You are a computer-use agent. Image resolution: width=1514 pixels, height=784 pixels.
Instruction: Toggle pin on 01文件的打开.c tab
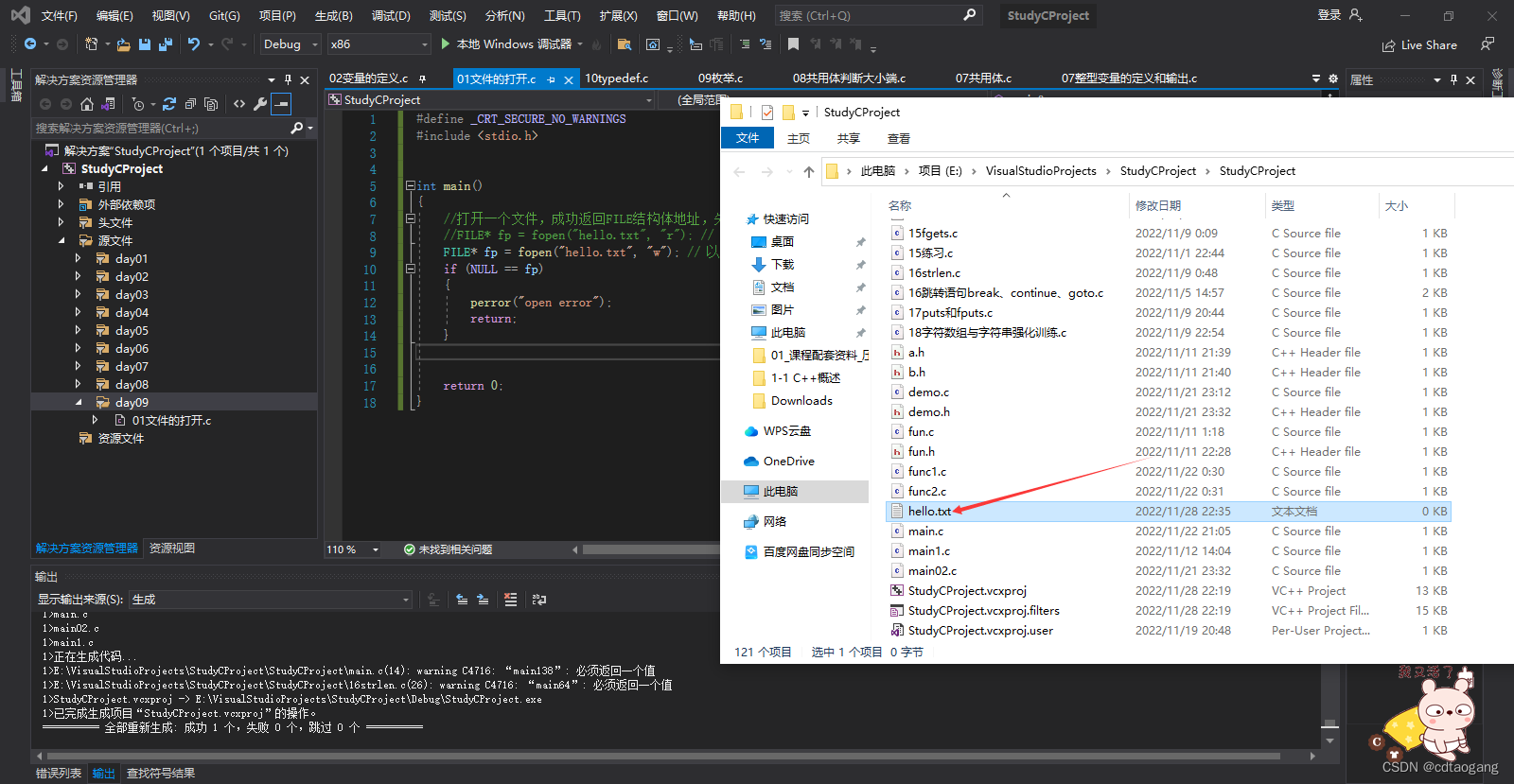[552, 79]
